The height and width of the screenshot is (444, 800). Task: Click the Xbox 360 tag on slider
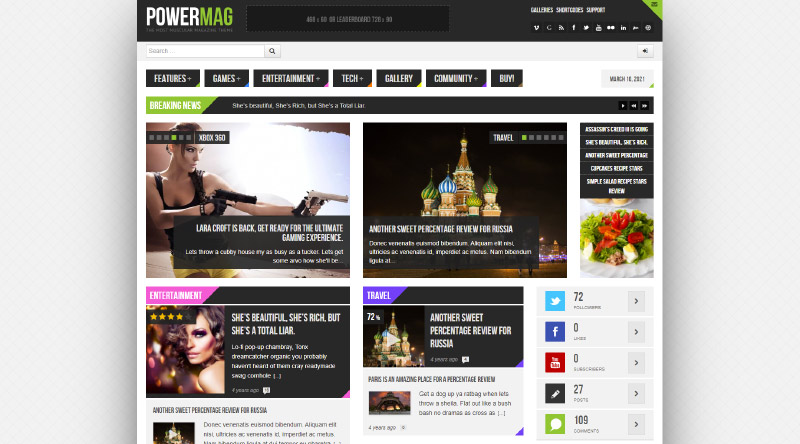click(212, 137)
